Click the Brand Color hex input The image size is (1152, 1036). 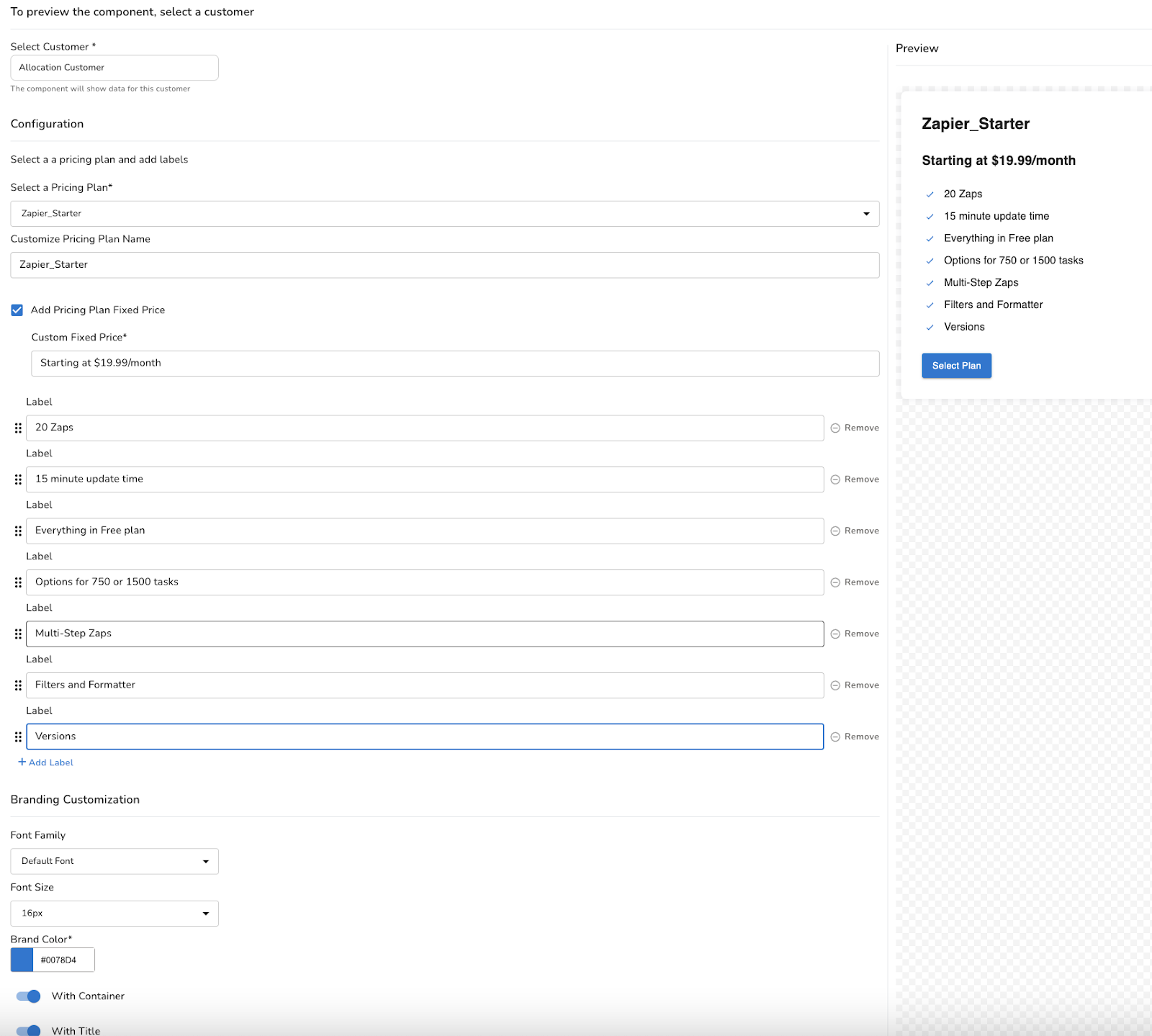click(x=63, y=960)
